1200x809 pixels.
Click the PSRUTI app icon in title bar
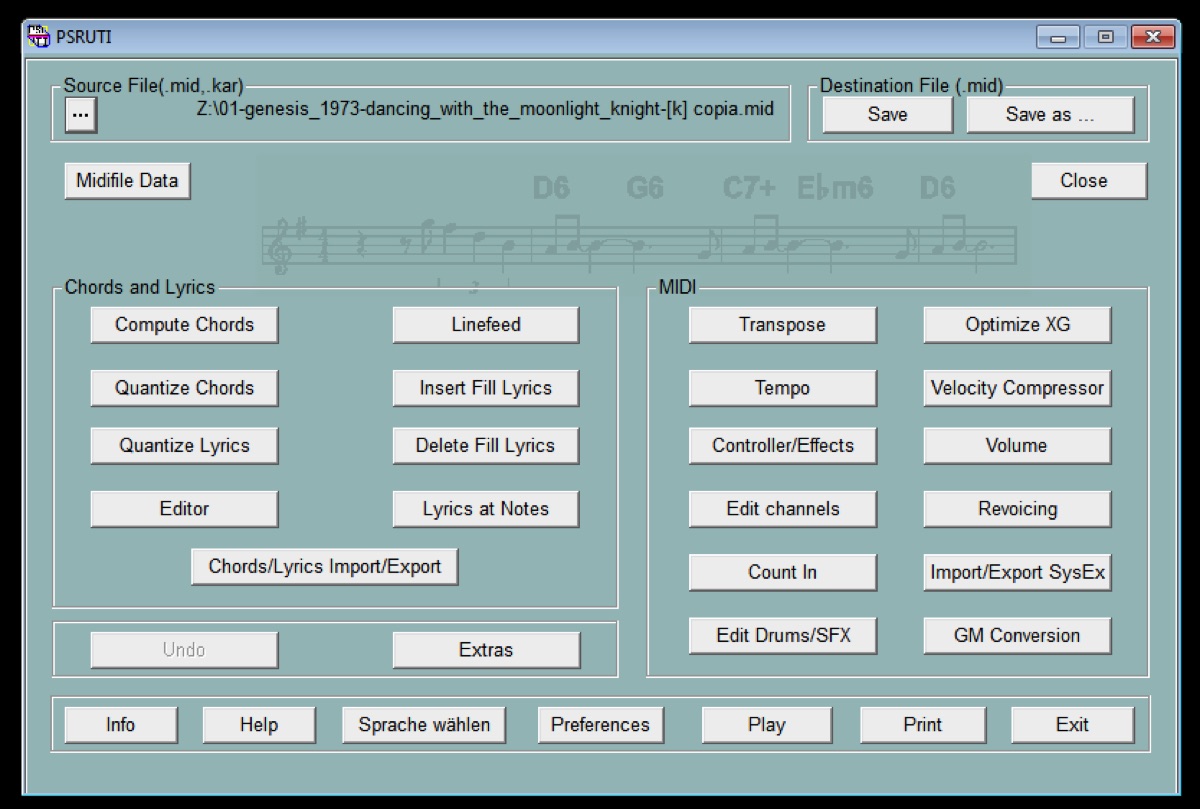[x=38, y=37]
